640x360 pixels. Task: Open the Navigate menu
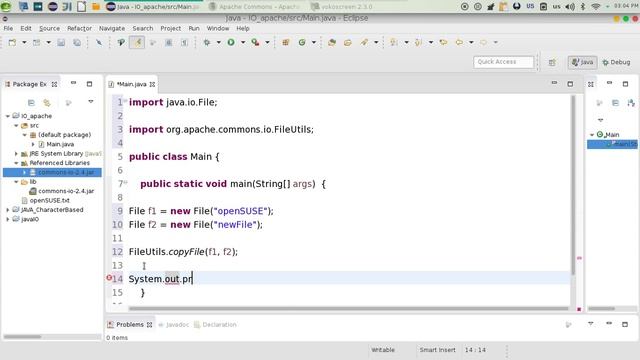click(112, 28)
